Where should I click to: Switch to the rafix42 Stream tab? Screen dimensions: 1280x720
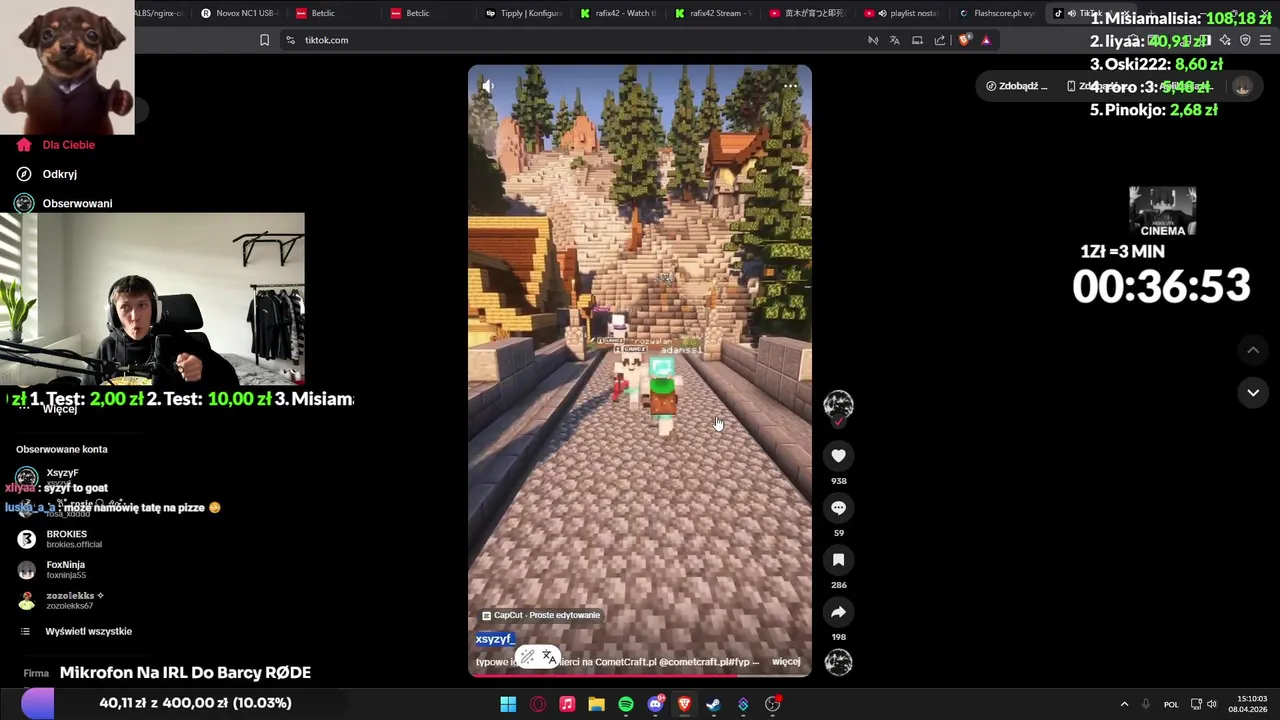pos(713,13)
